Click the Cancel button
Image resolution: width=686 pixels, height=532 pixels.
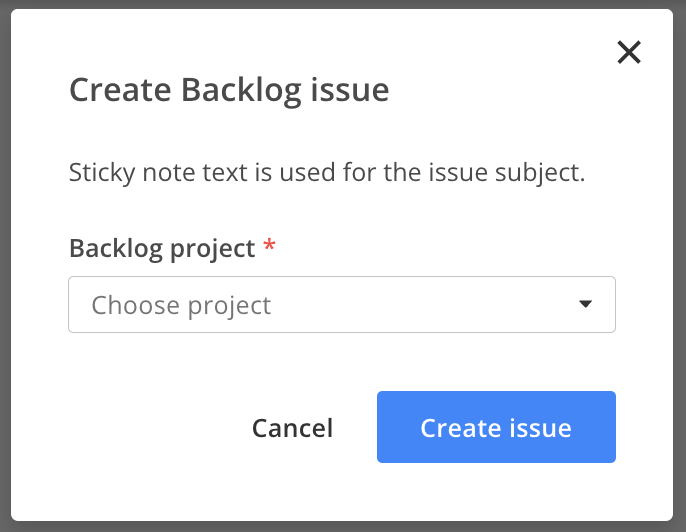tap(292, 427)
